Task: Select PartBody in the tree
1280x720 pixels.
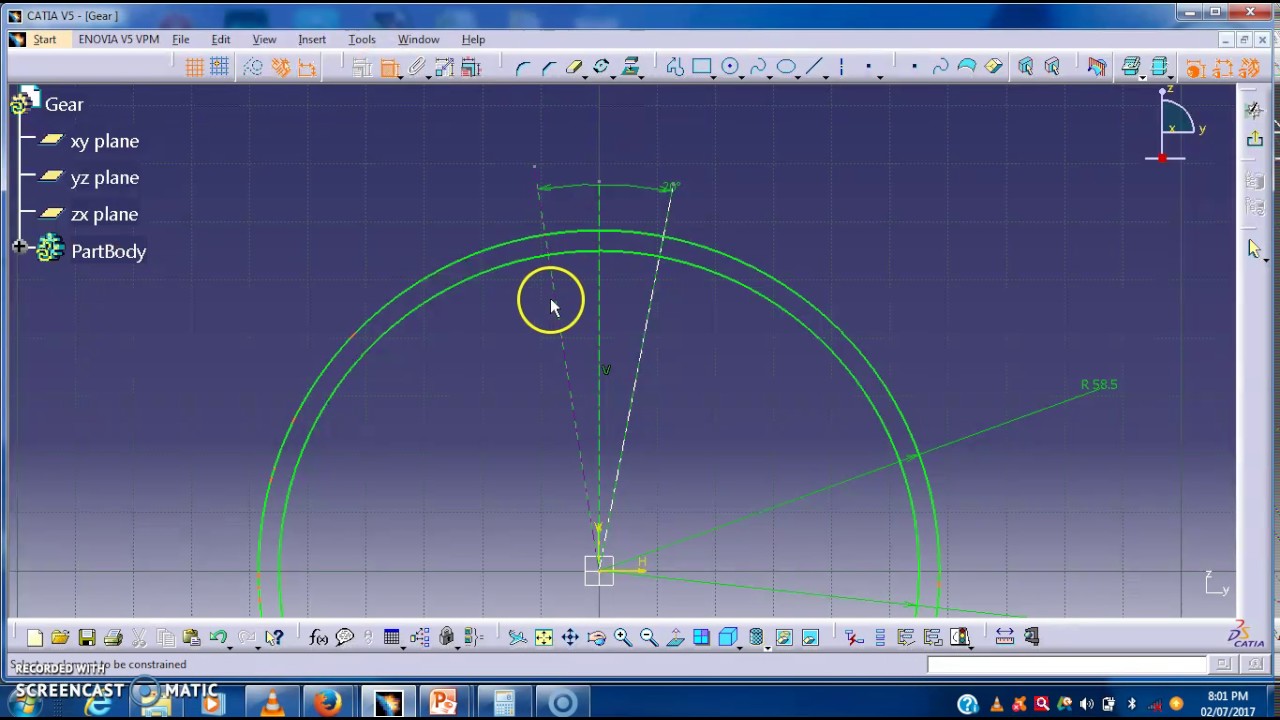Action: click(108, 251)
